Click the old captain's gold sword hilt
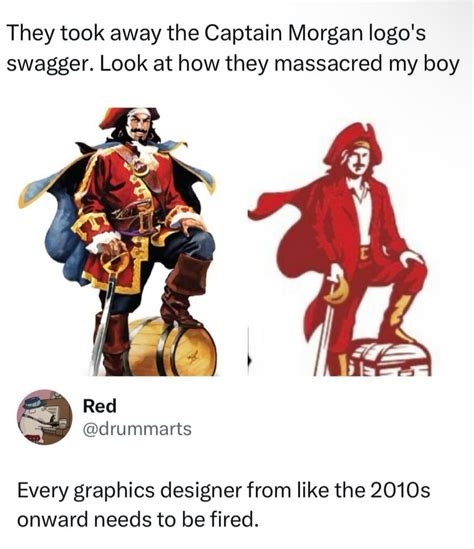The height and width of the screenshot is (549, 474). coord(115,262)
